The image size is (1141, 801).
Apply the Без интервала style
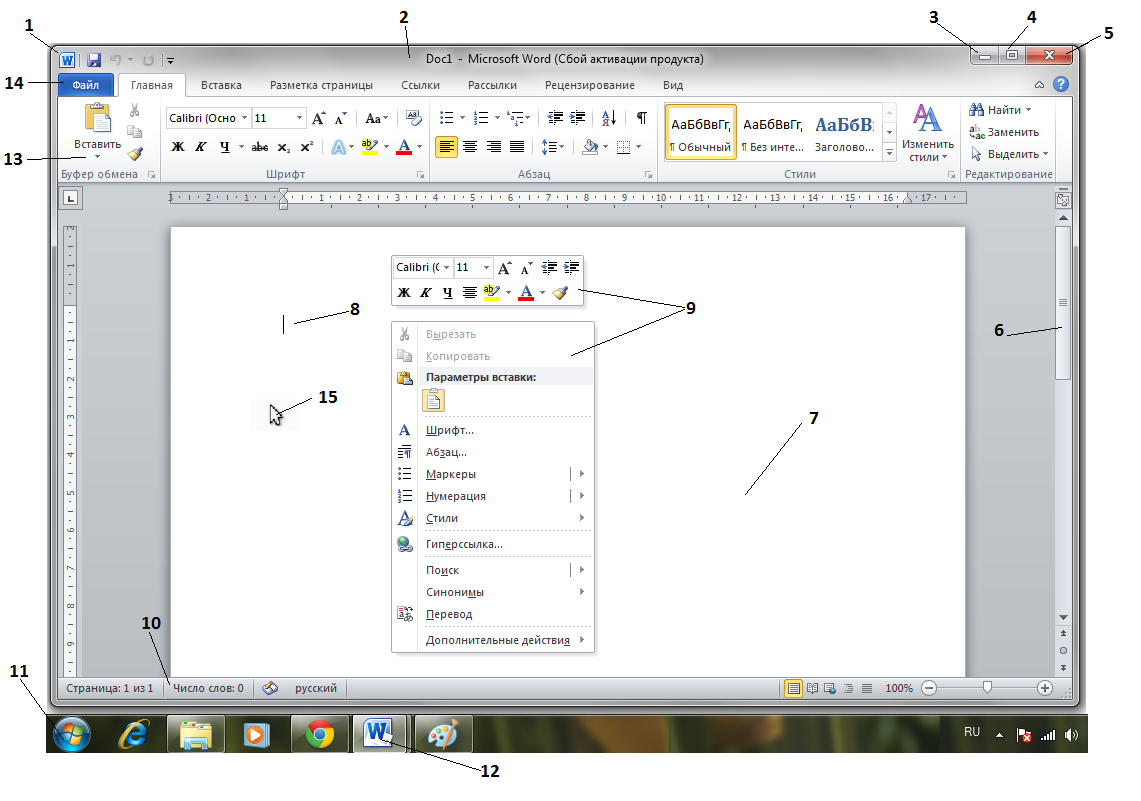coord(772,132)
